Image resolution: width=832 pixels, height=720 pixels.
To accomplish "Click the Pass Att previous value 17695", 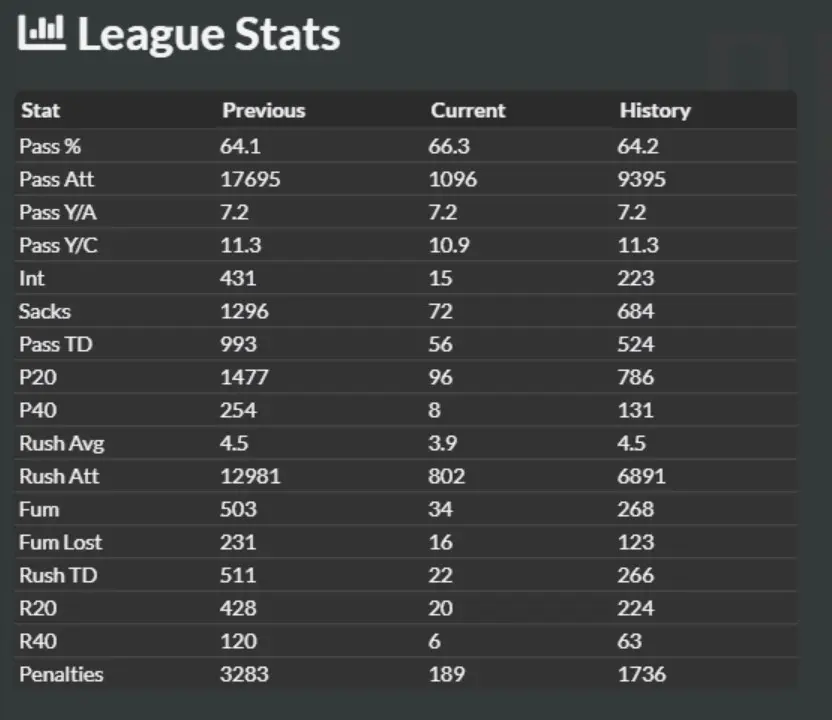I will tap(250, 179).
